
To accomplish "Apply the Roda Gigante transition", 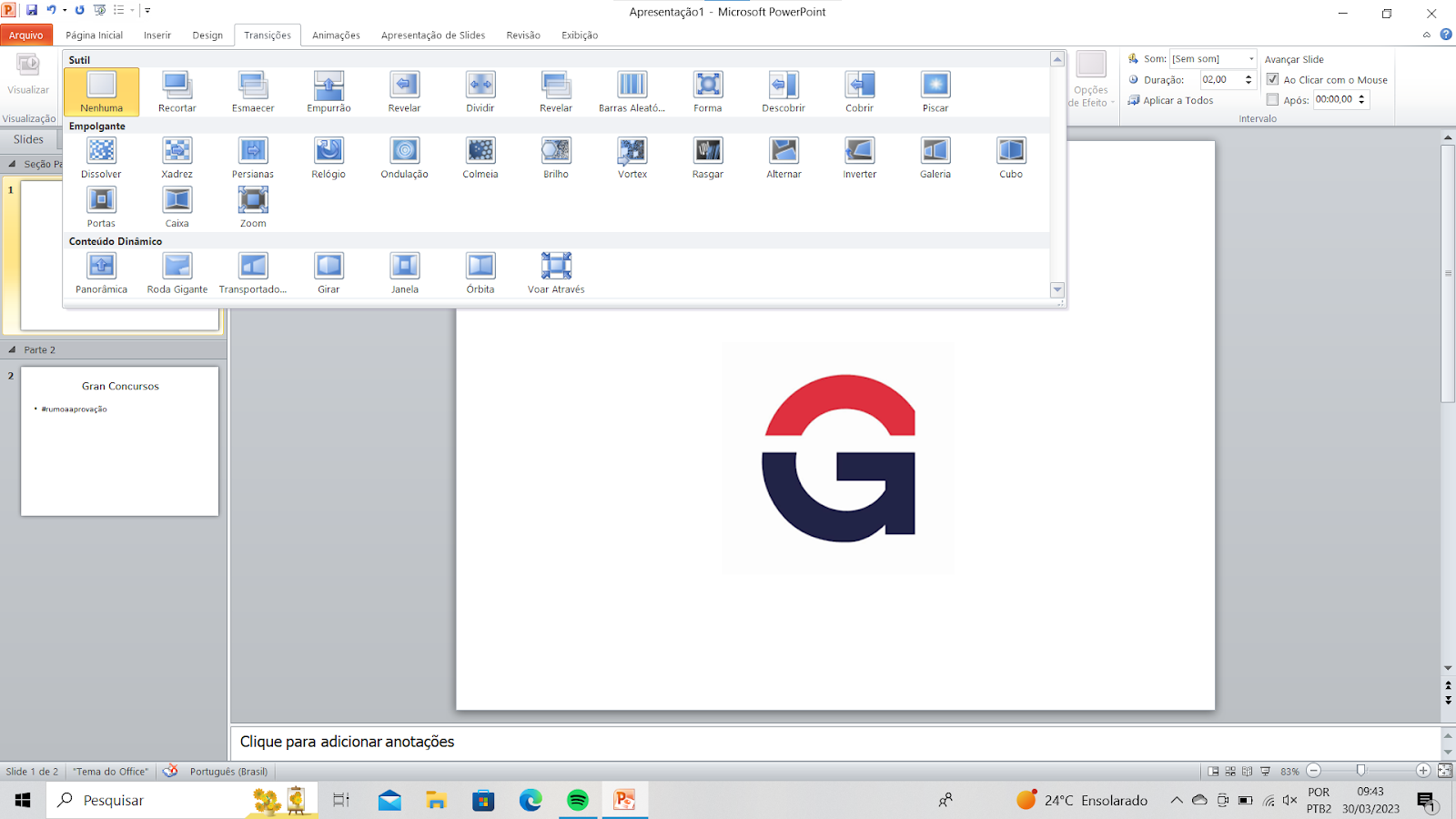I will tap(177, 273).
